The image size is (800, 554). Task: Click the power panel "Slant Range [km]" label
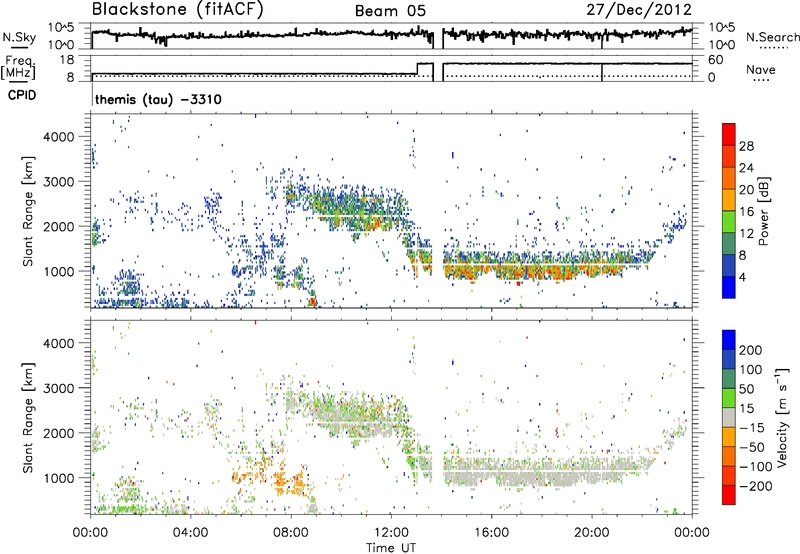tap(28, 211)
